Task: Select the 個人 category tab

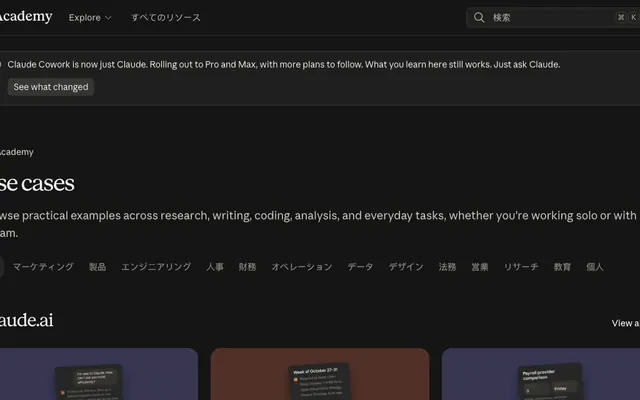Action: (595, 267)
